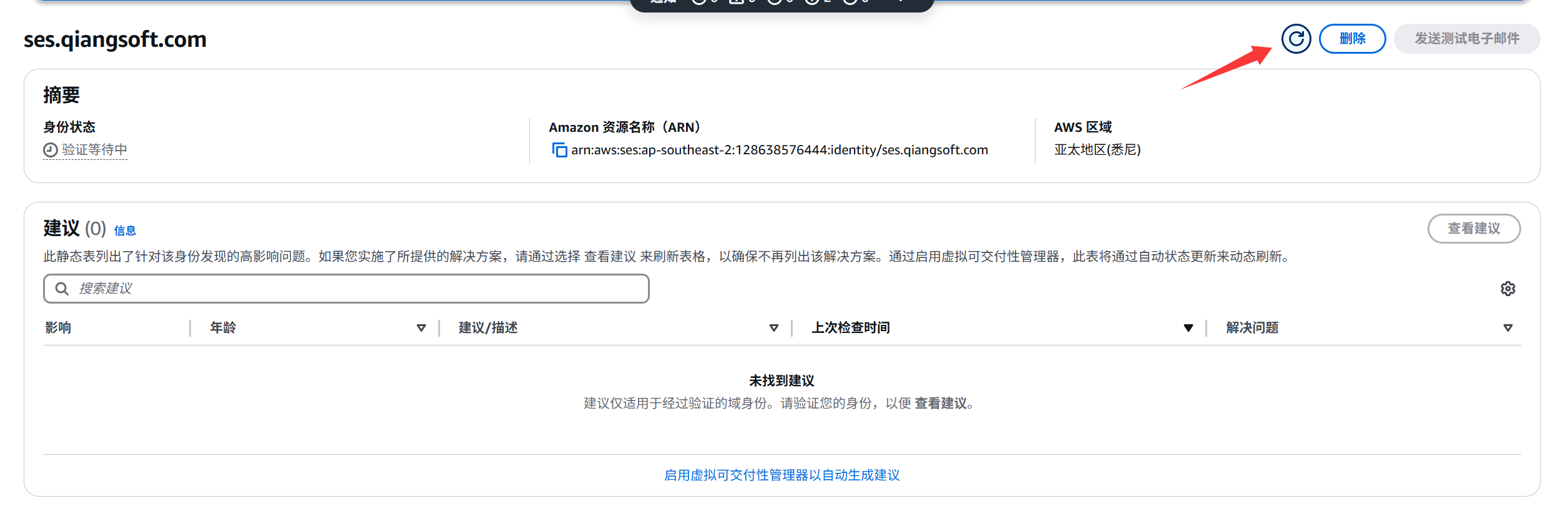Click the 验证等待中 status indicator
This screenshot has width=1568, height=521.
coord(85,150)
